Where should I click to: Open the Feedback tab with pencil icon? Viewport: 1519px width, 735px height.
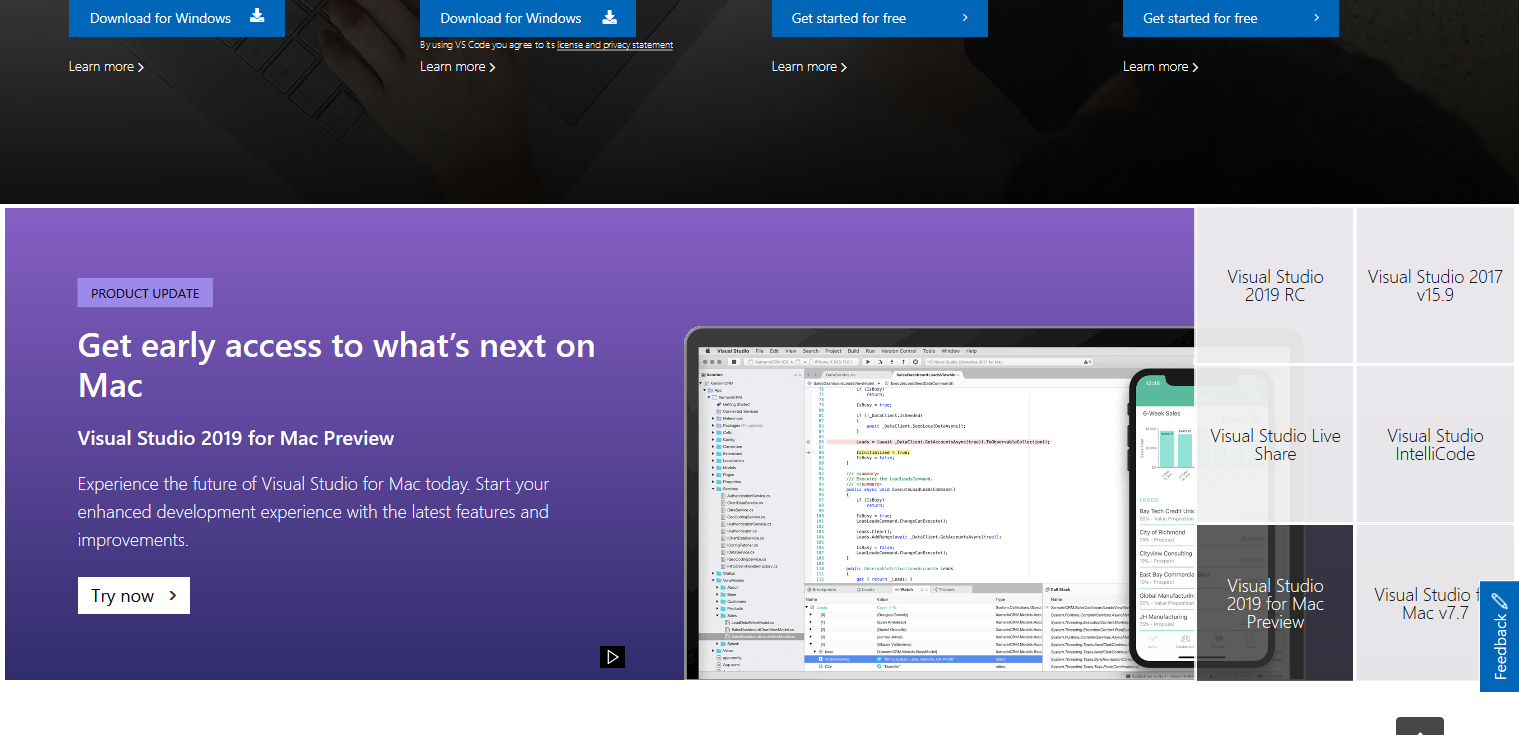1499,636
